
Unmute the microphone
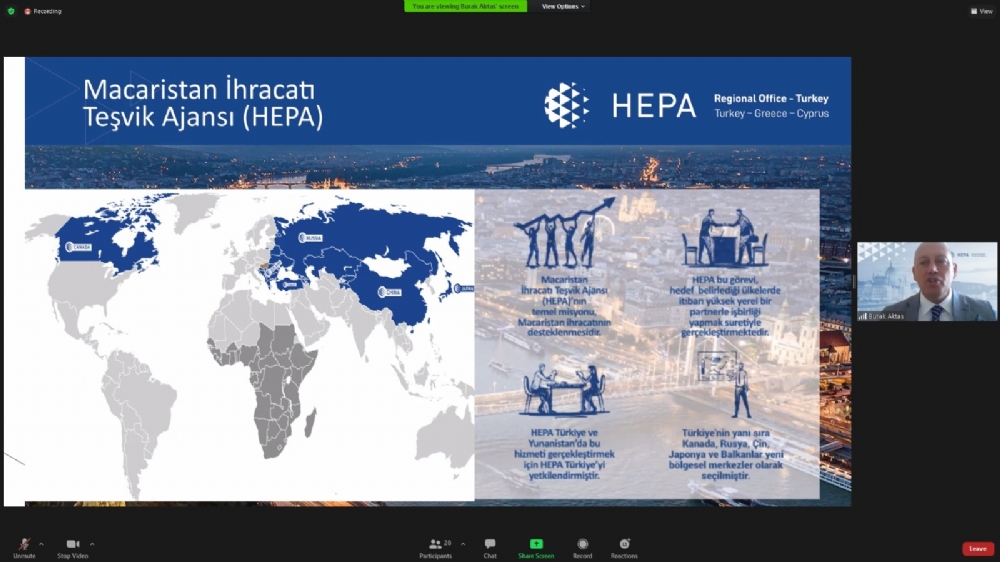(24, 547)
